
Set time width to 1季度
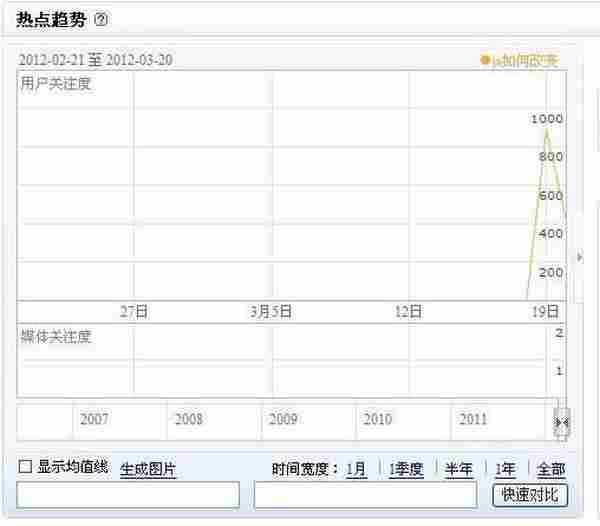pyautogui.click(x=406, y=469)
